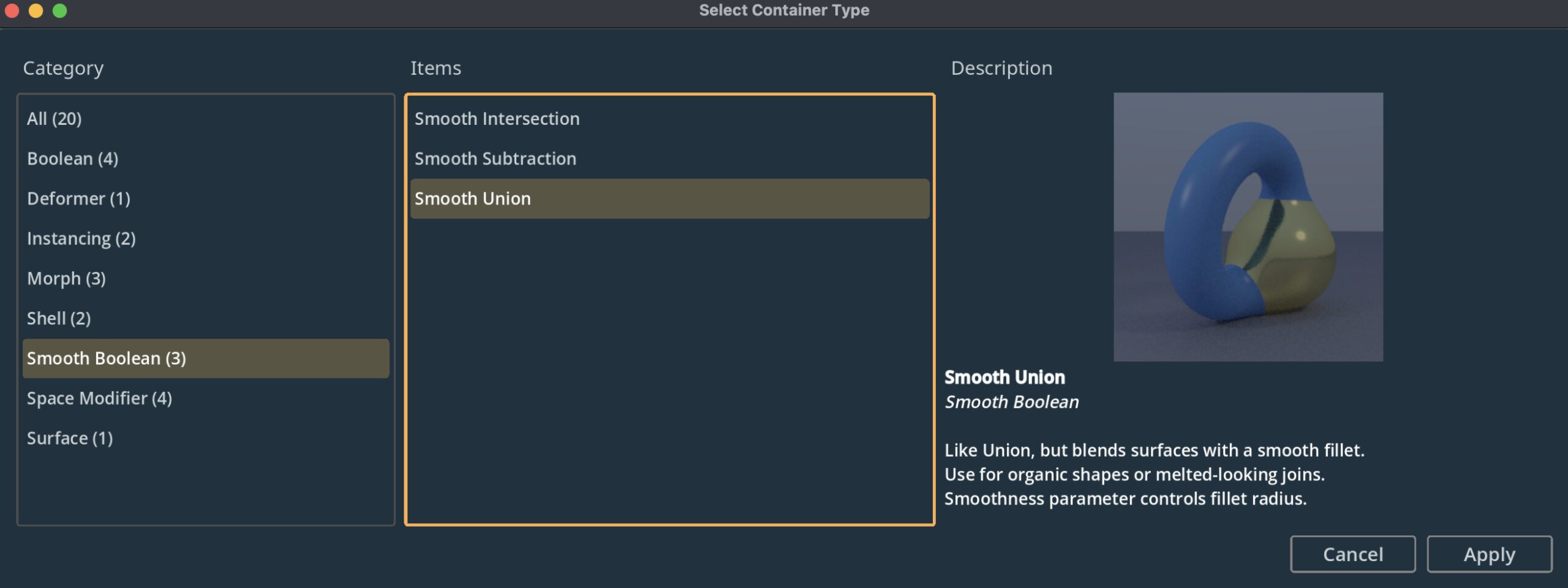The width and height of the screenshot is (1568, 588).
Task: Choose the Space Modifier (4) category
Action: click(206, 398)
